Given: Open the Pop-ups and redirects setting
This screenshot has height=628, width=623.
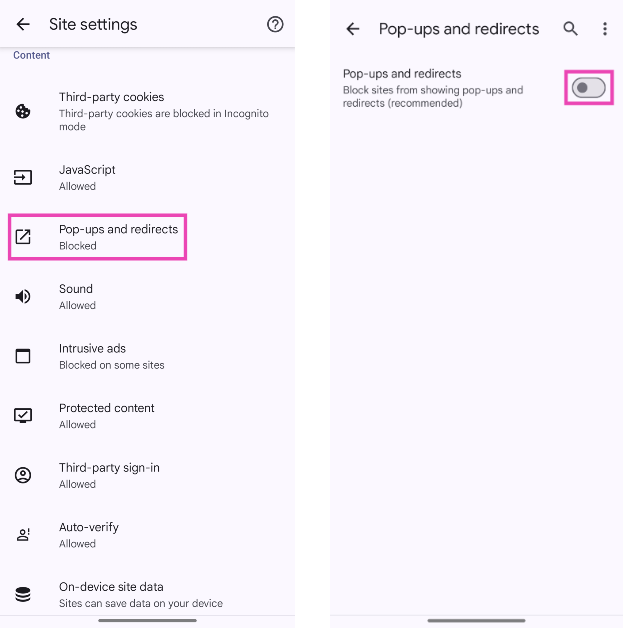Looking at the screenshot, I should pyautogui.click(x=118, y=237).
